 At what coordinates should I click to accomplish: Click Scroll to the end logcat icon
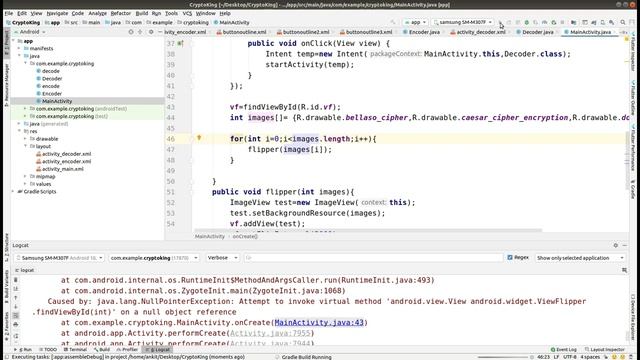(x=16, y=289)
